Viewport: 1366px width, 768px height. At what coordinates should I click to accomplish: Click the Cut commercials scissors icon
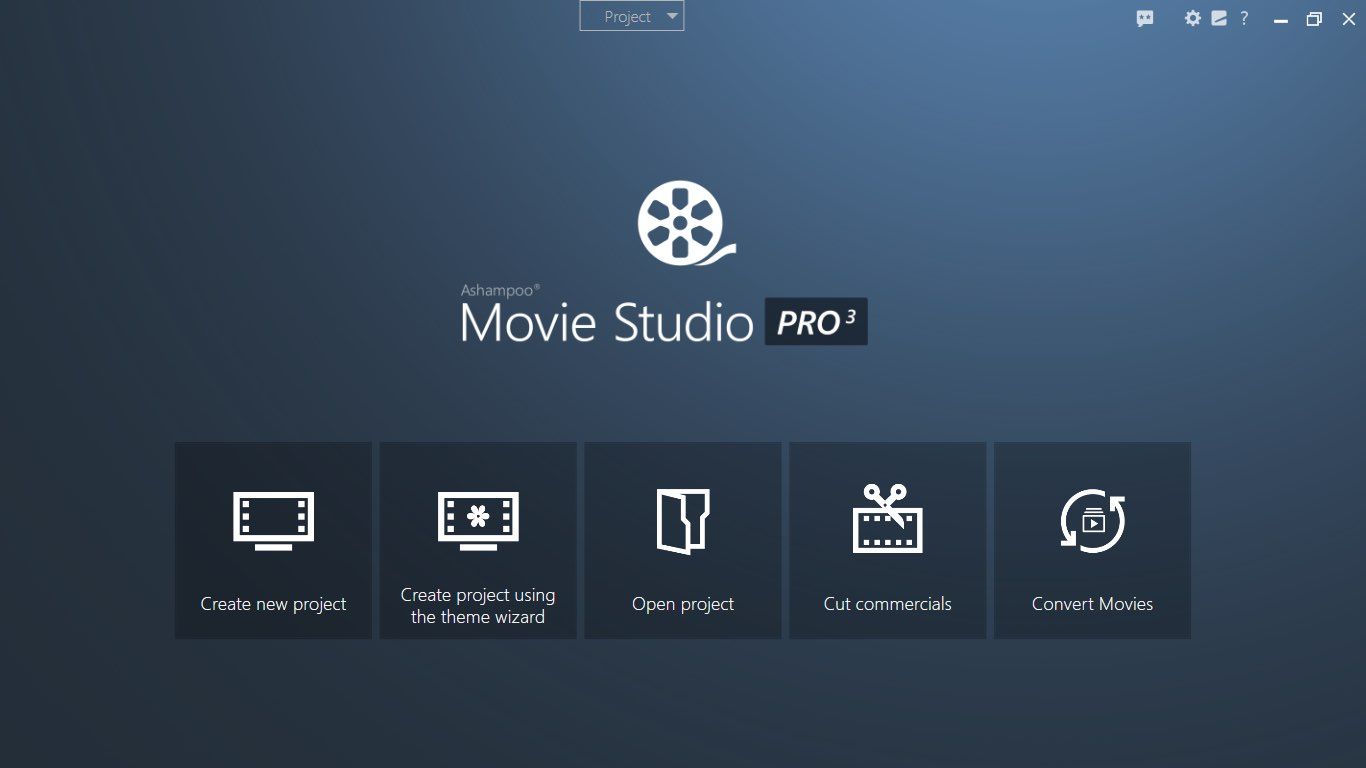click(x=887, y=519)
